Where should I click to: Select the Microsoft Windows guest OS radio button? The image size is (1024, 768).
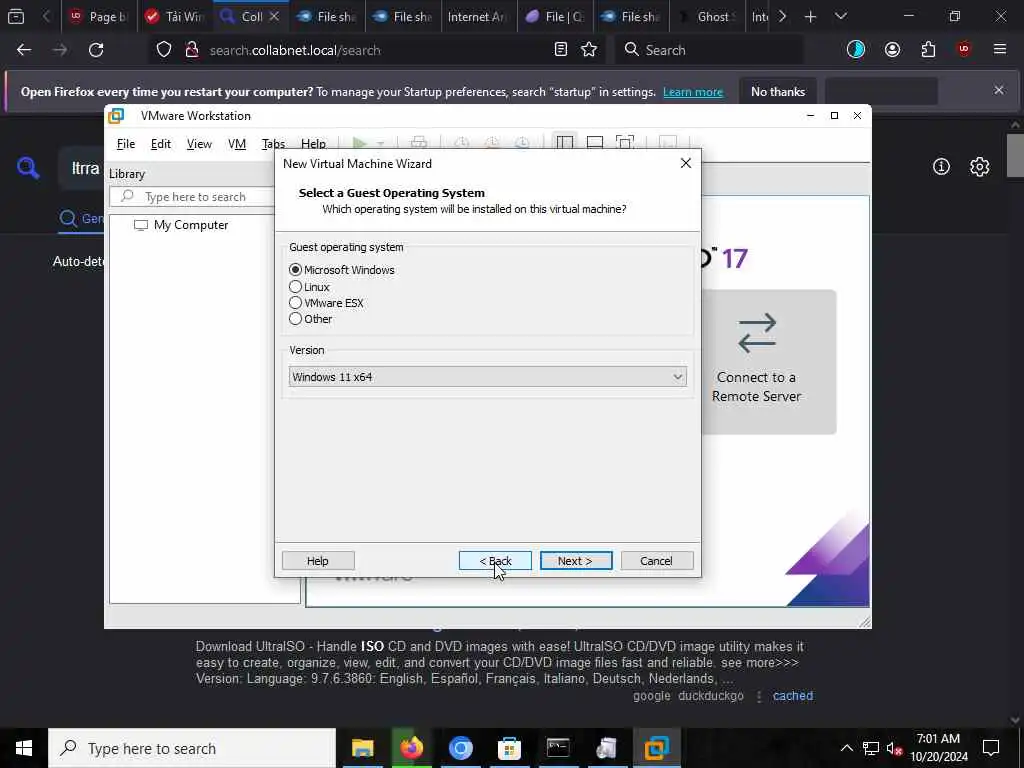click(x=295, y=270)
